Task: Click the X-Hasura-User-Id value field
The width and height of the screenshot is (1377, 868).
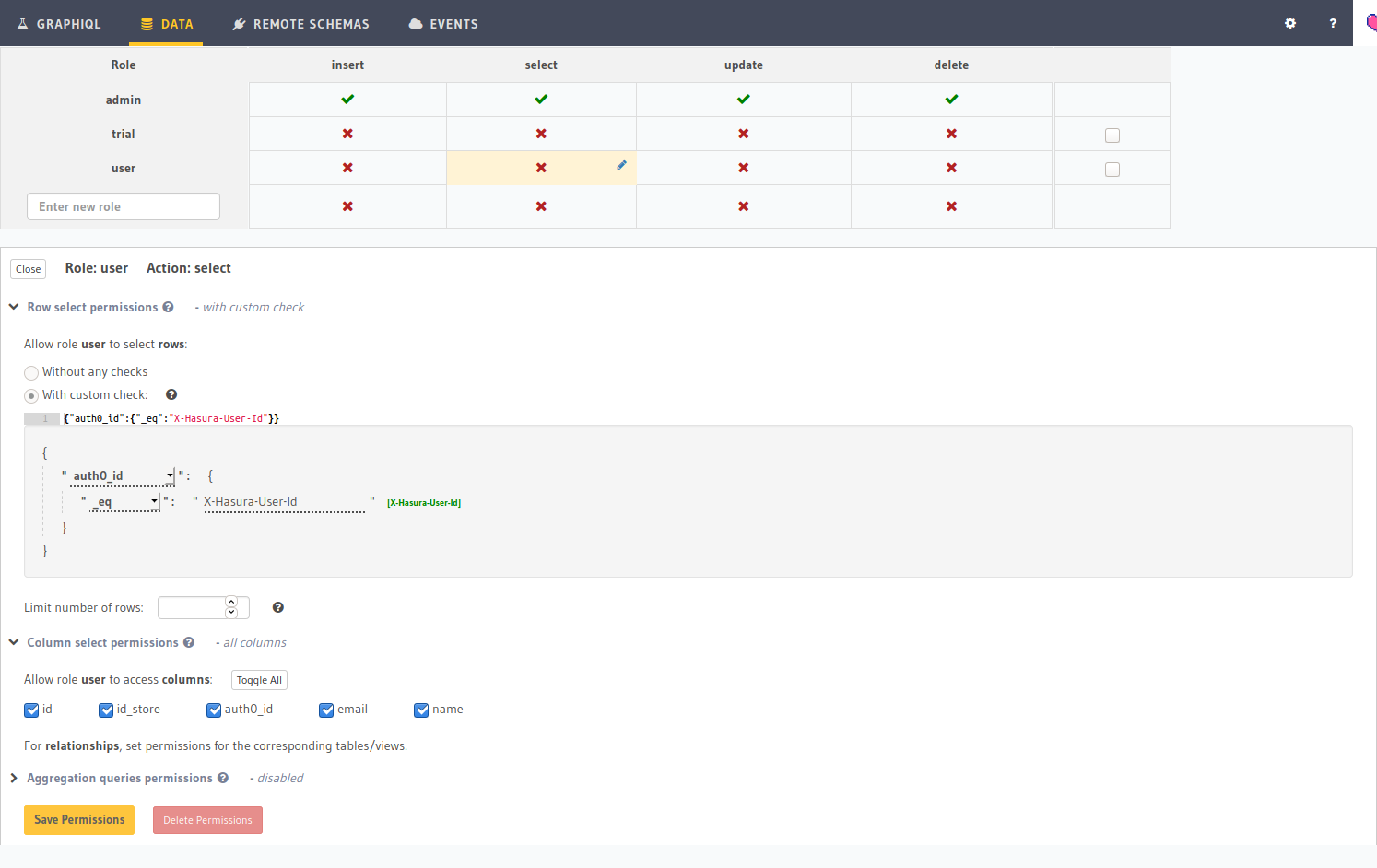Action: [x=284, y=502]
